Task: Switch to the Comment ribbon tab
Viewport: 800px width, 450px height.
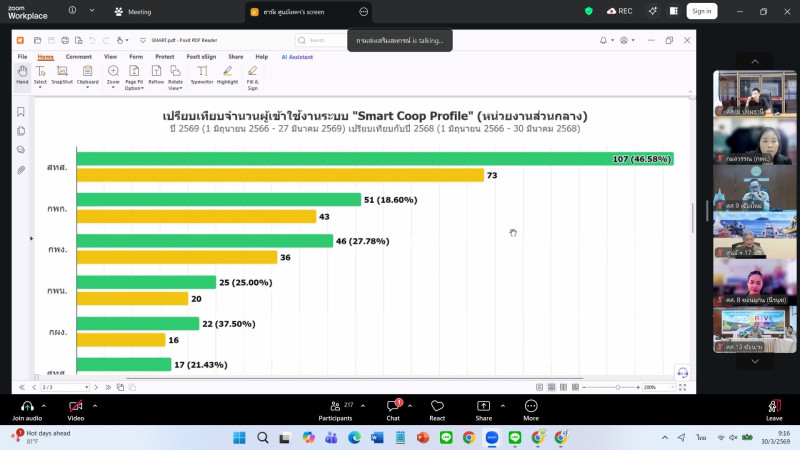Action: 79,57
